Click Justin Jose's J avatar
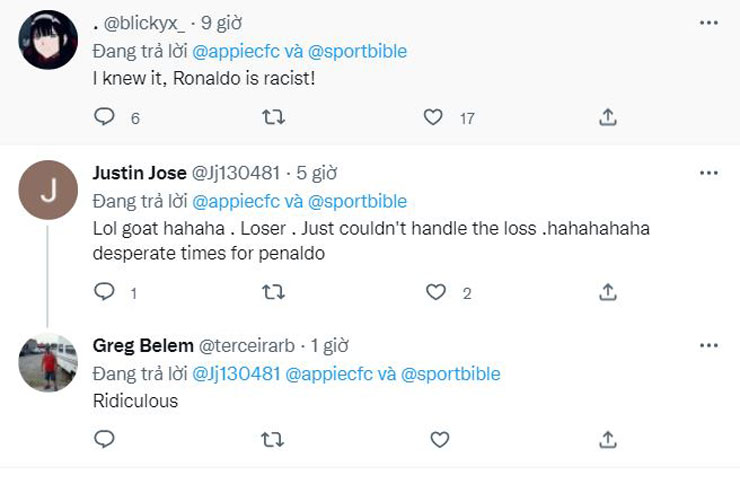 pos(49,190)
